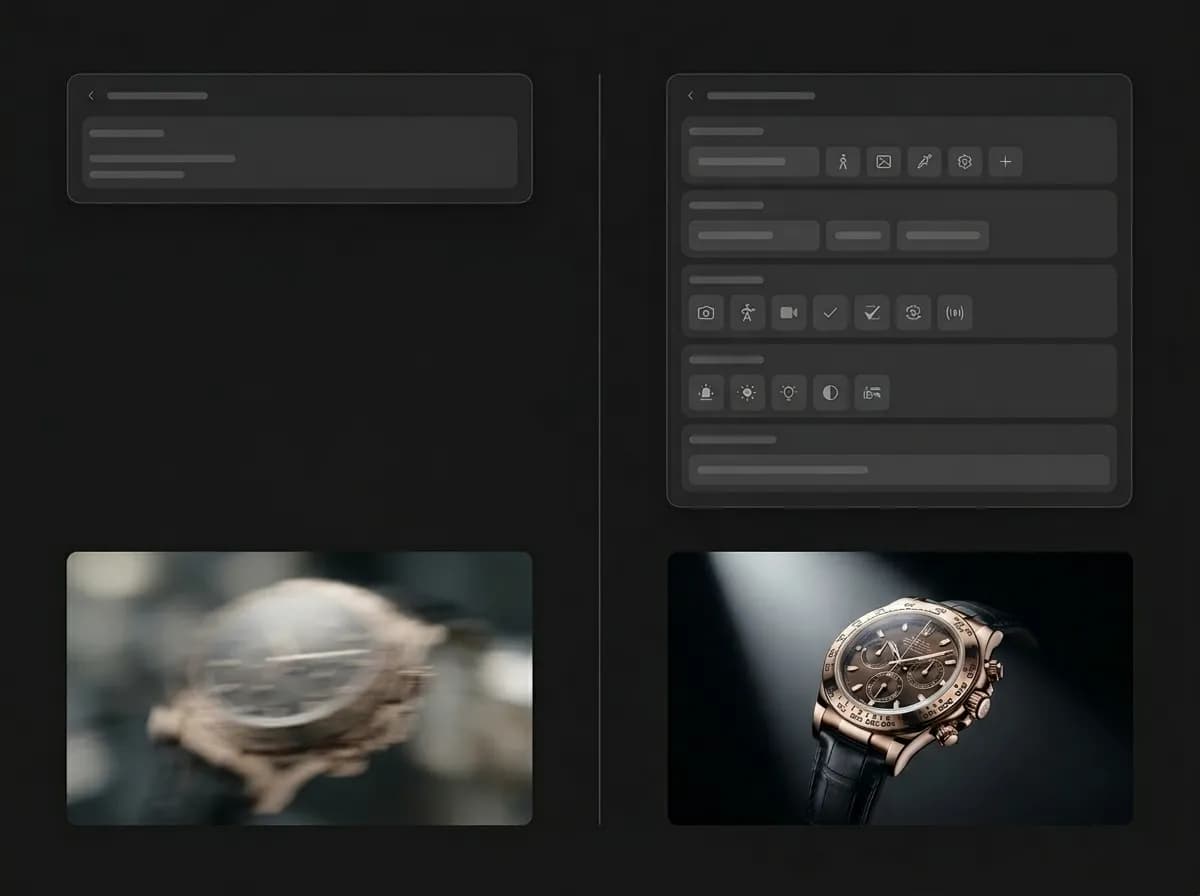1200x896 pixels.
Task: Select the half-circle contrast icon
Action: pyautogui.click(x=830, y=393)
